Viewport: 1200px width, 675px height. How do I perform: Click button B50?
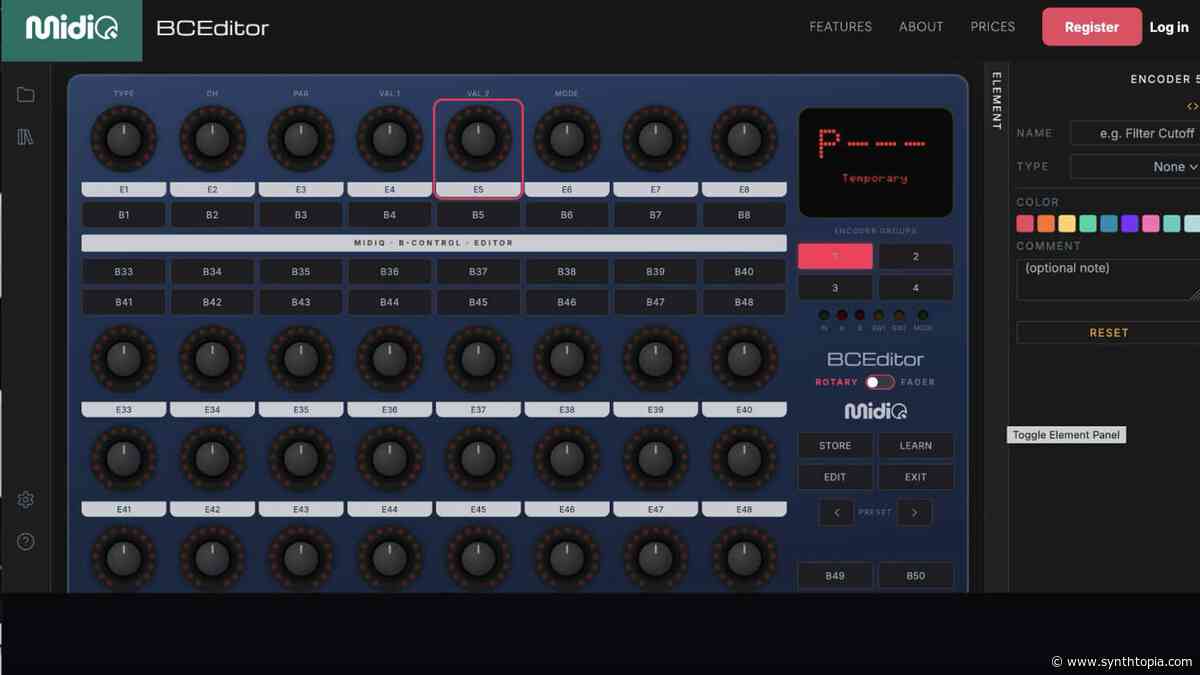coord(916,576)
